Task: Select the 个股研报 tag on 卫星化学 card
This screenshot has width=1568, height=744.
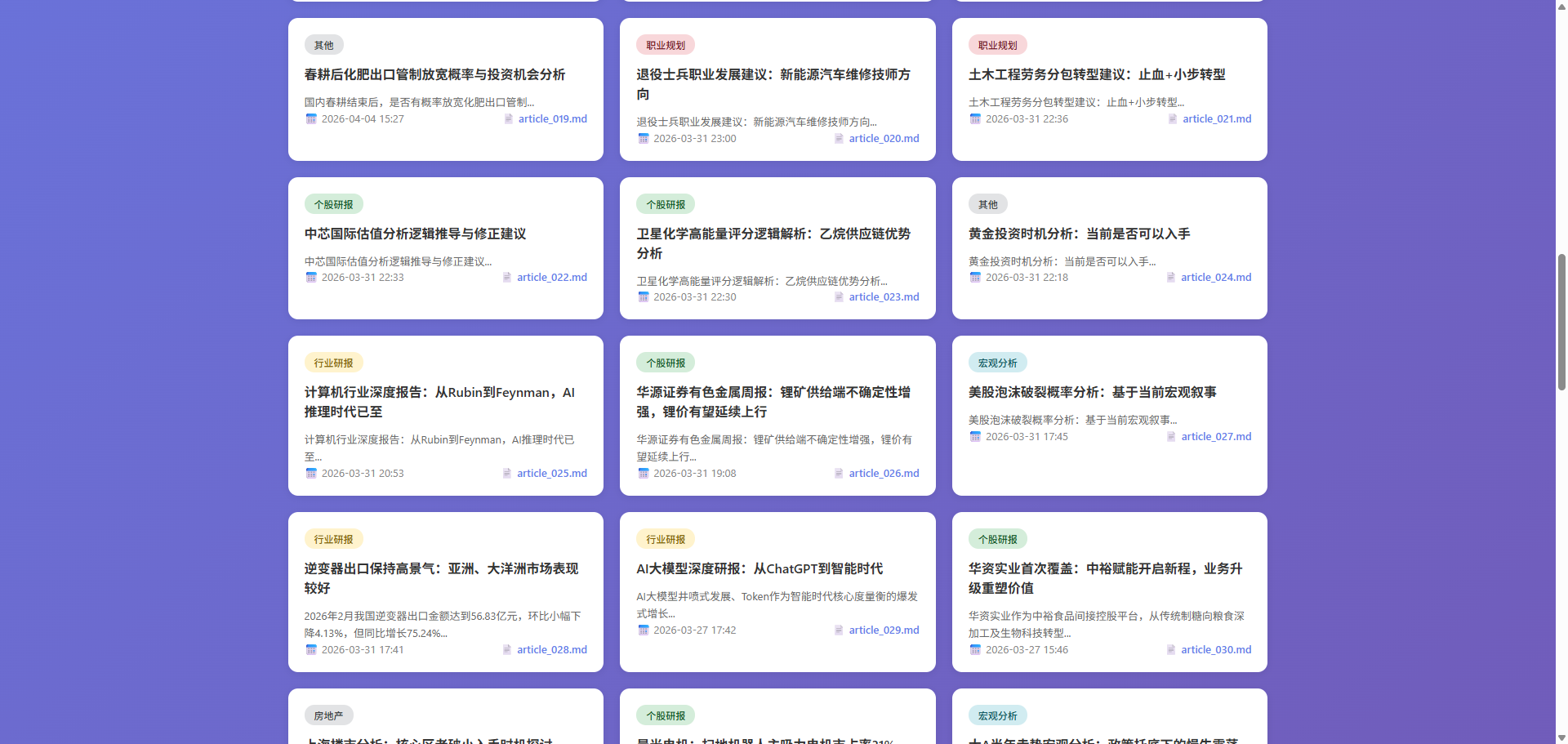Action: click(666, 204)
